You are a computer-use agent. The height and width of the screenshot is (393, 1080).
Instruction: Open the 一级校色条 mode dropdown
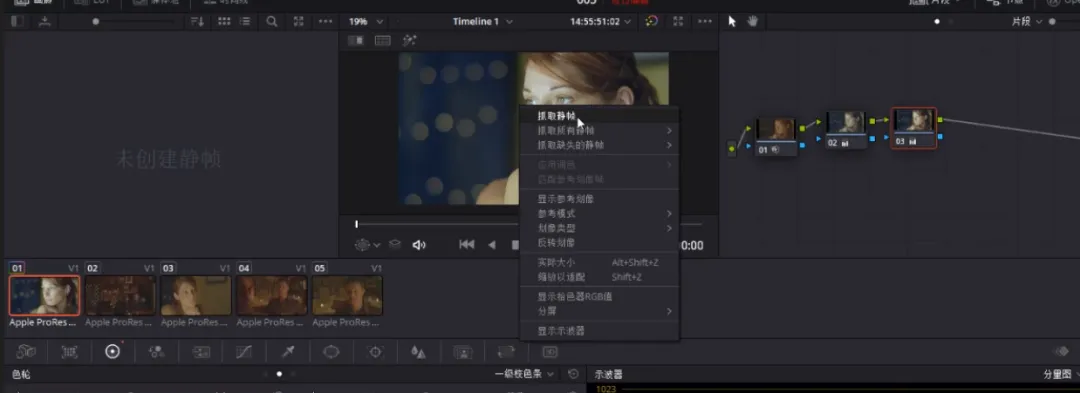(x=524, y=374)
